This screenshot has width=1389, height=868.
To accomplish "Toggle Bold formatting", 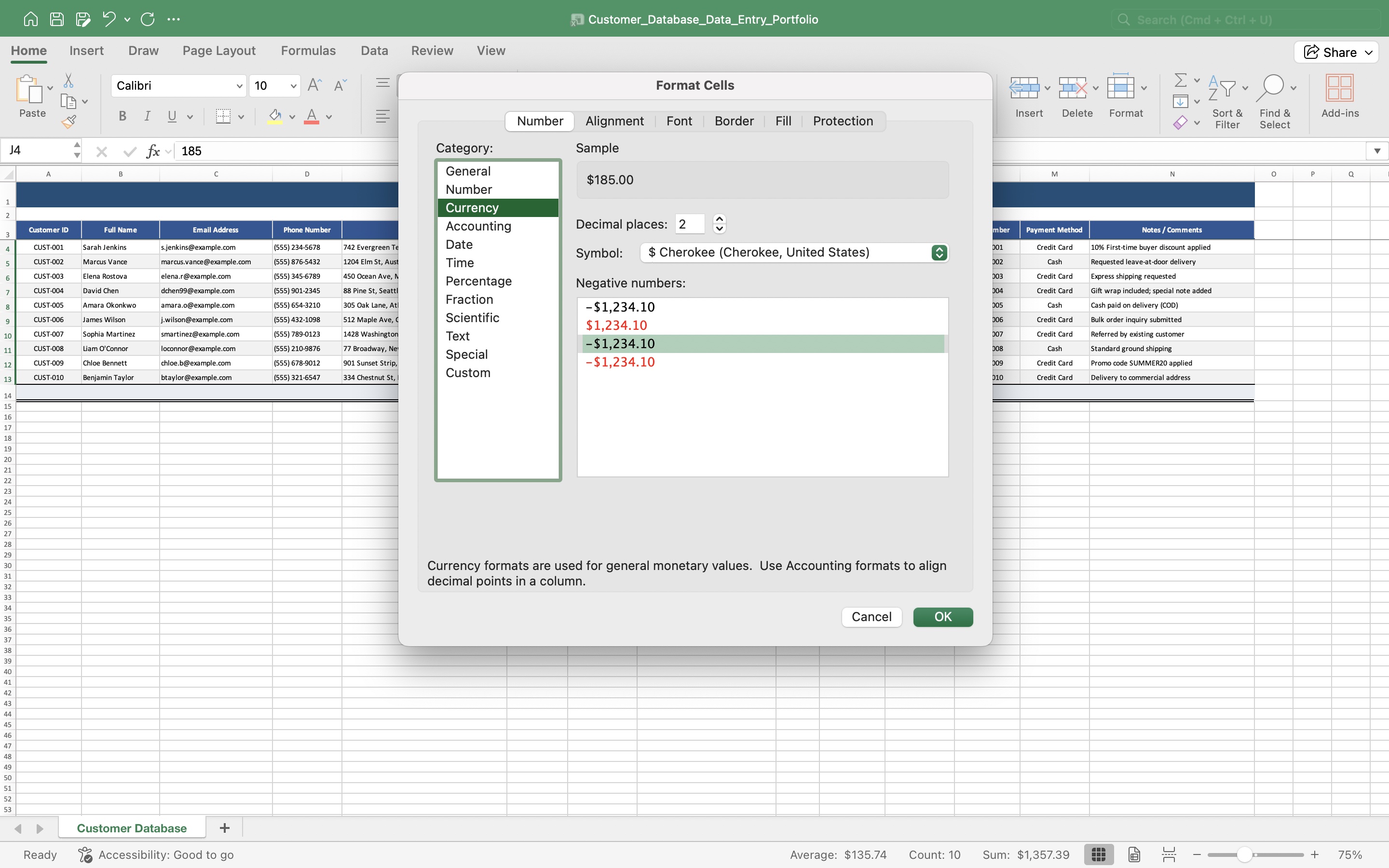I will (122, 117).
